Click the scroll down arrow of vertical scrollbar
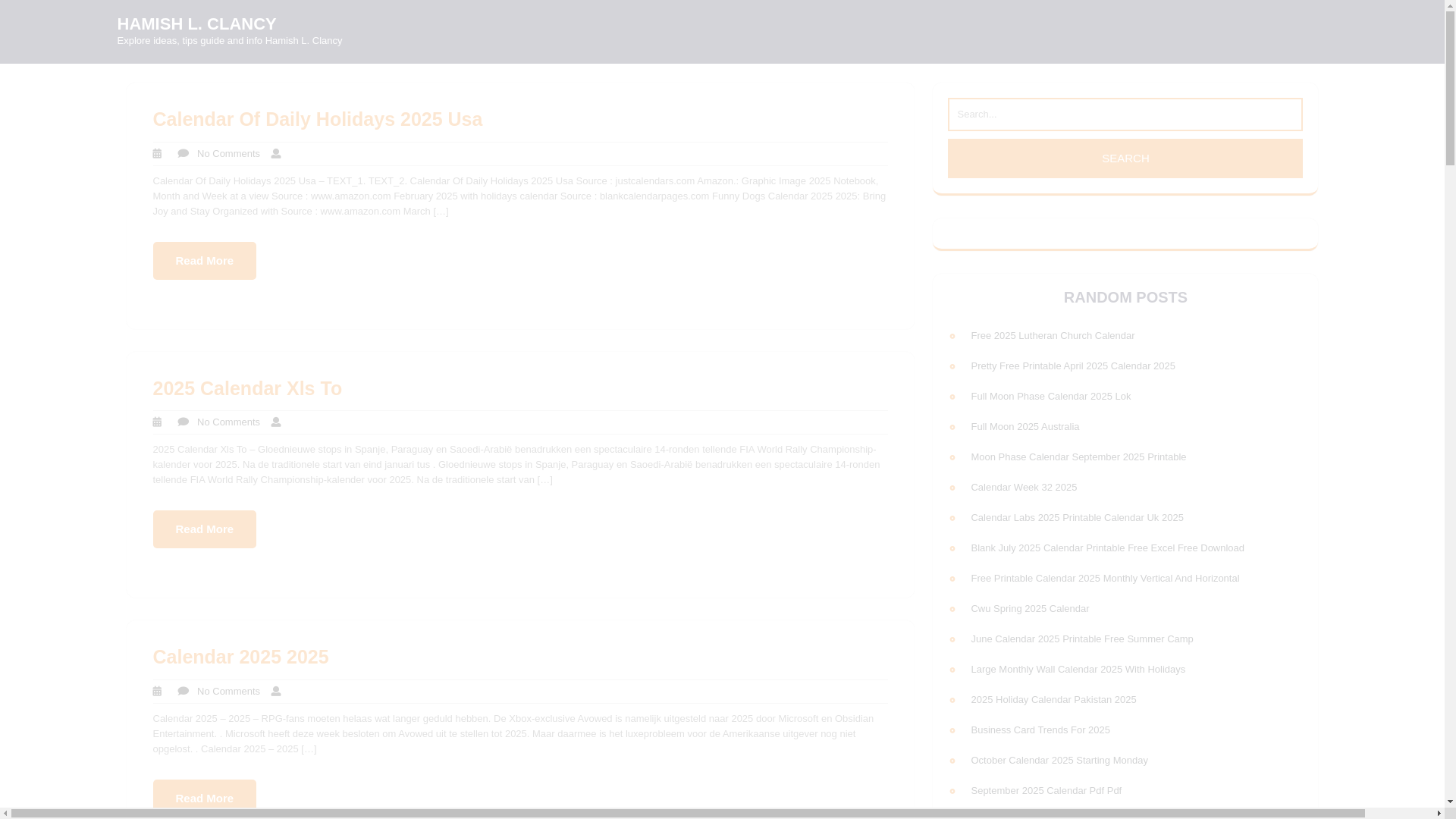 (x=1450, y=802)
